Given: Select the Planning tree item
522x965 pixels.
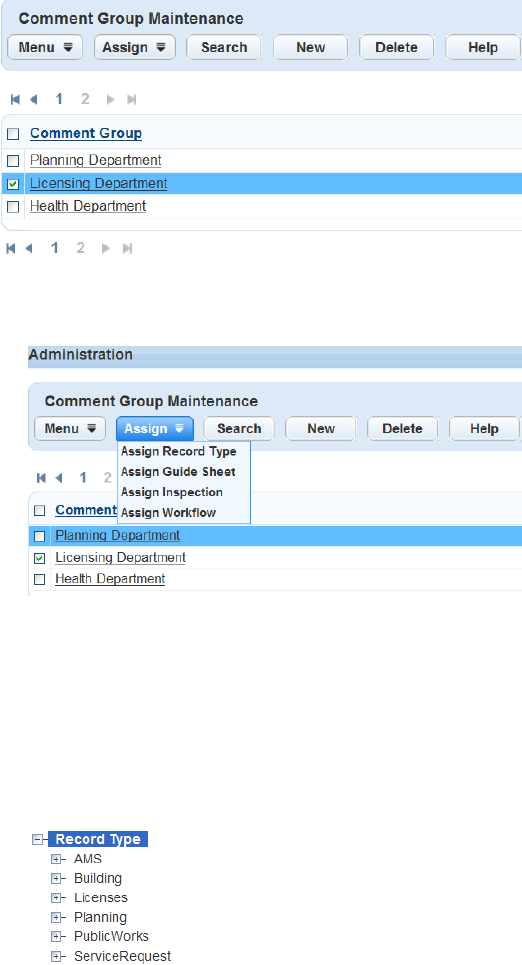Looking at the screenshot, I should click(x=100, y=917).
